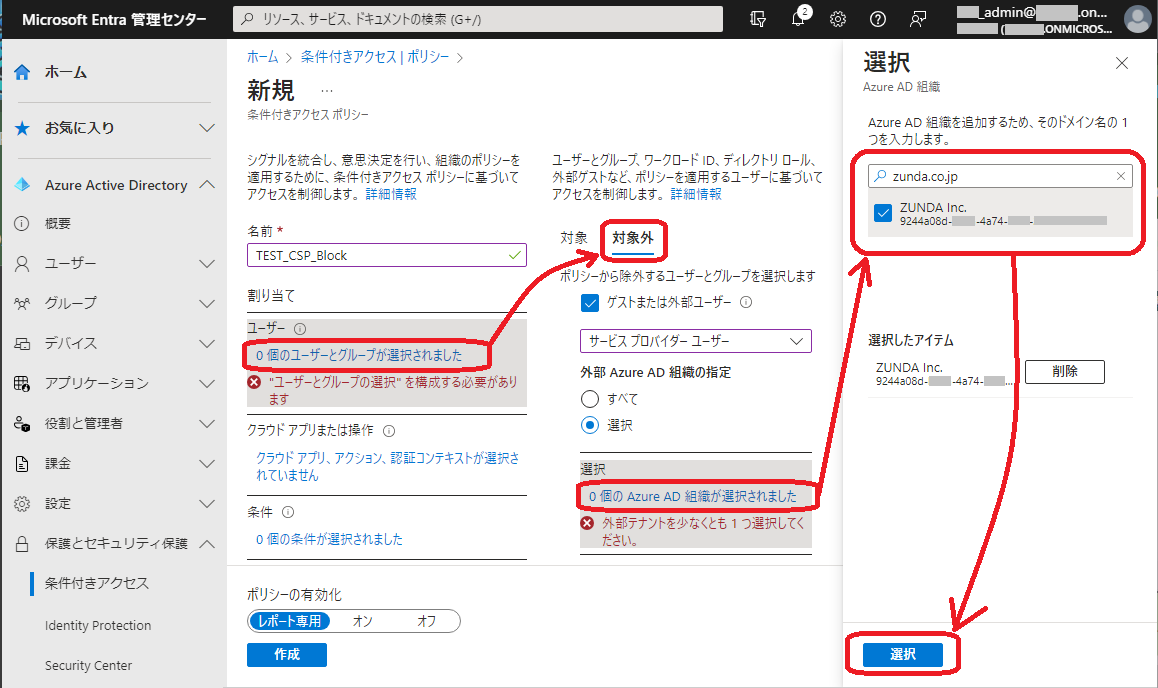Click the favorites star icon
Image resolution: width=1158 pixels, height=688 pixels.
22,128
